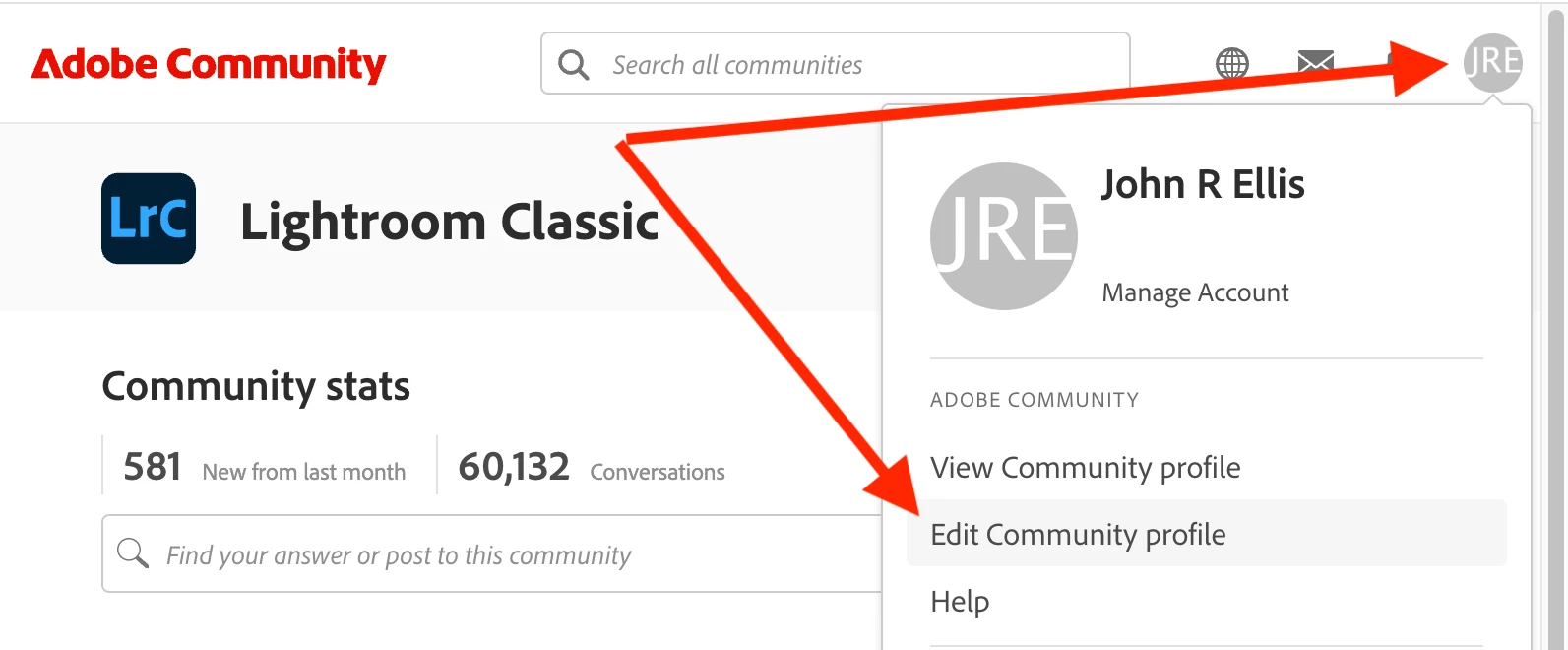Click the Community stats heading
Image resolution: width=1568 pixels, height=650 pixels.
point(256,386)
